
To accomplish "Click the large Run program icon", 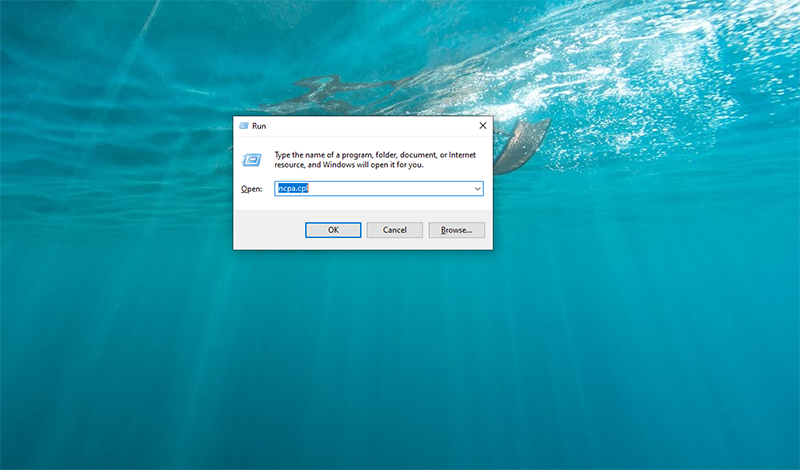I will (252, 160).
